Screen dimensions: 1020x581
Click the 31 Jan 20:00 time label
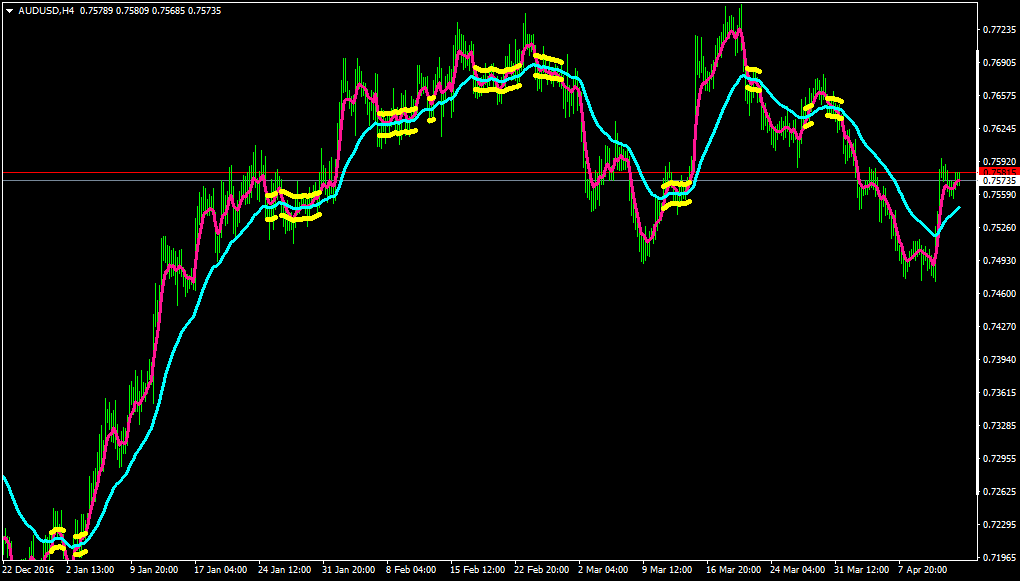(x=348, y=569)
